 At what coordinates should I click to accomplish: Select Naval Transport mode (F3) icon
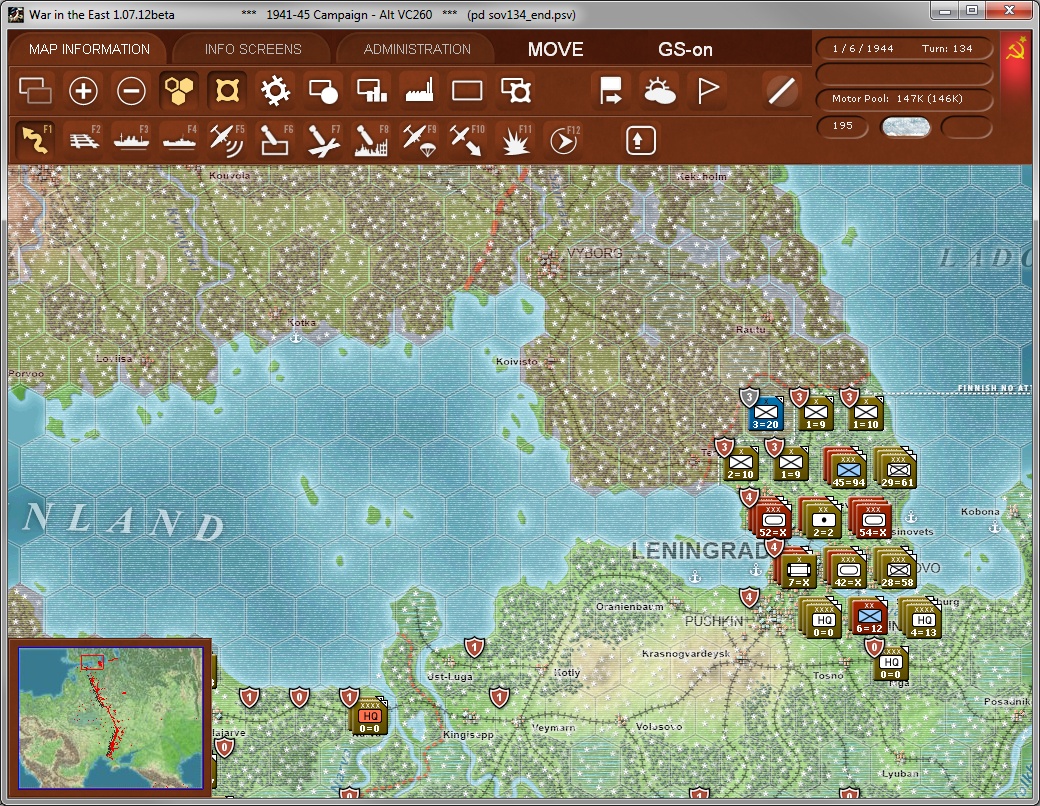pos(131,140)
